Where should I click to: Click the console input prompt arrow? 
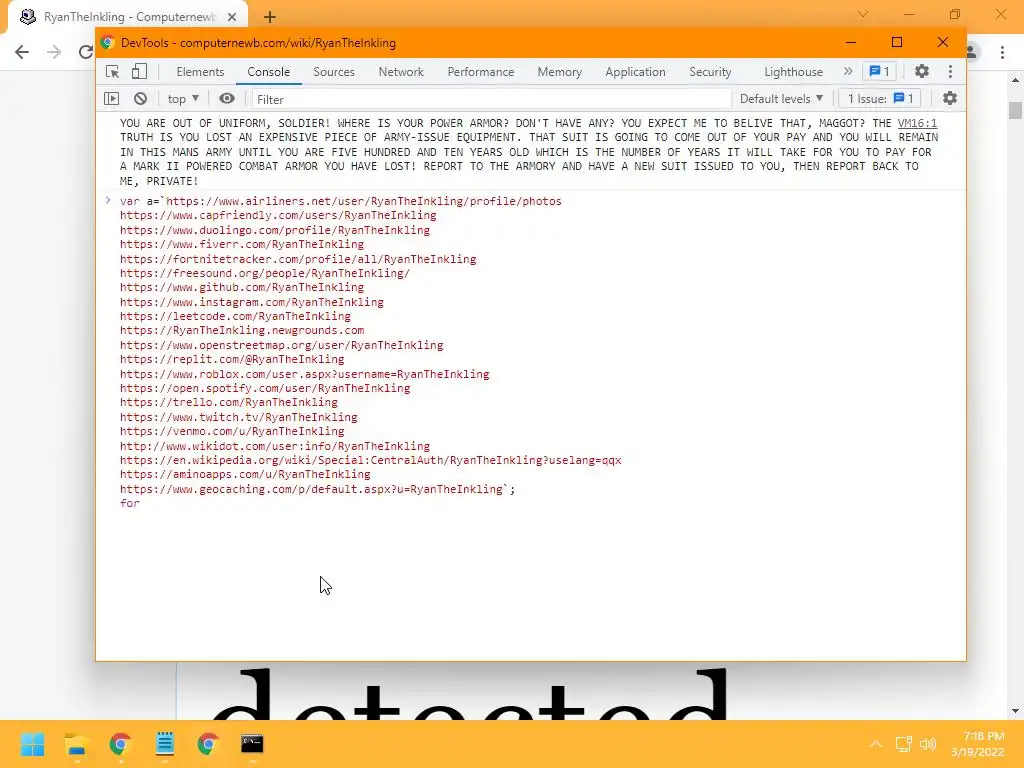click(x=108, y=200)
